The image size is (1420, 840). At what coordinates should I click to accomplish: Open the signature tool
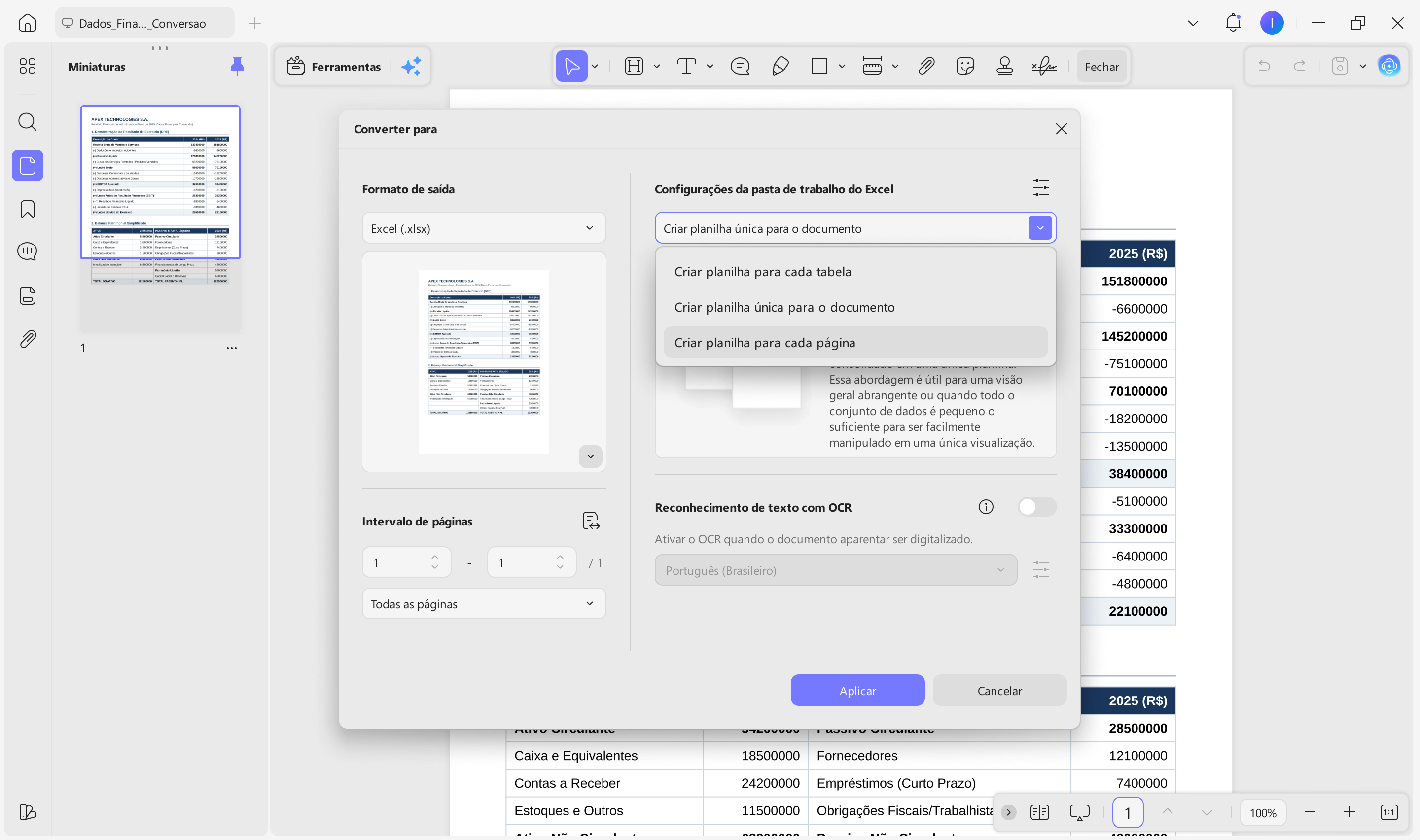pos(1044,66)
